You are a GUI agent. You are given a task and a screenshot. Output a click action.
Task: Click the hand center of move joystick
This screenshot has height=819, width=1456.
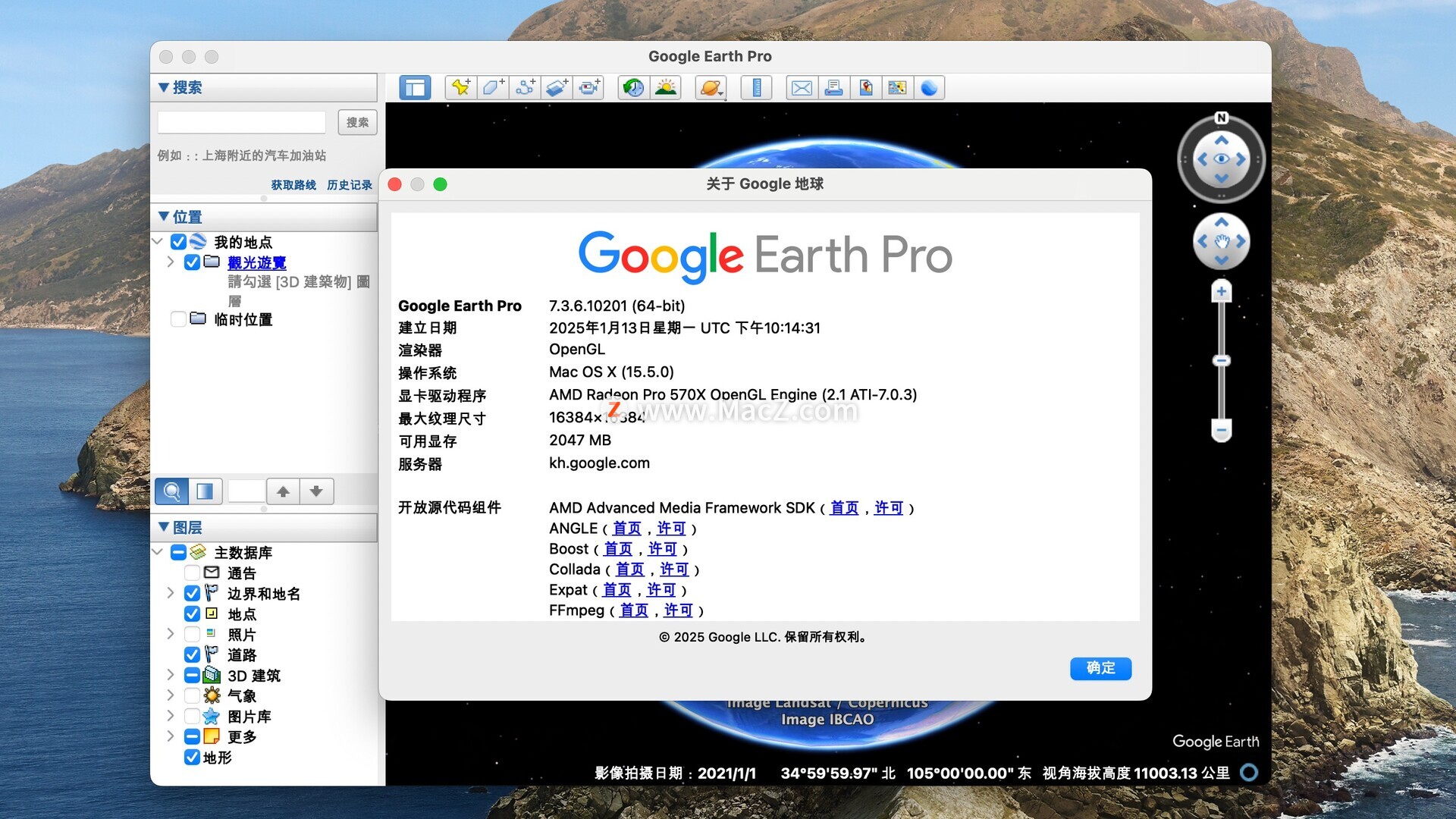[x=1221, y=242]
